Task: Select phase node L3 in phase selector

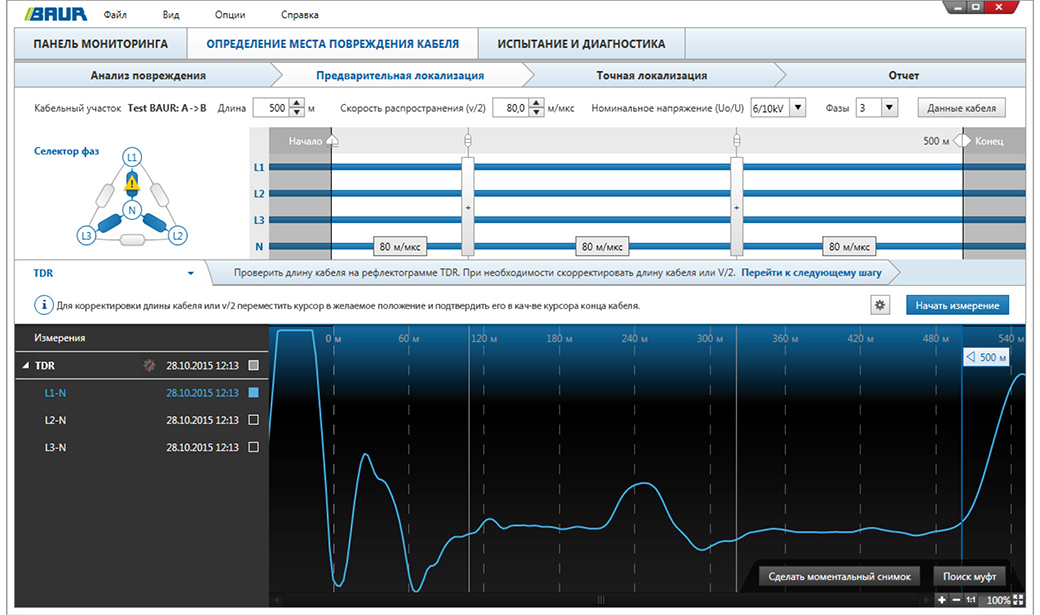Action: (x=86, y=236)
